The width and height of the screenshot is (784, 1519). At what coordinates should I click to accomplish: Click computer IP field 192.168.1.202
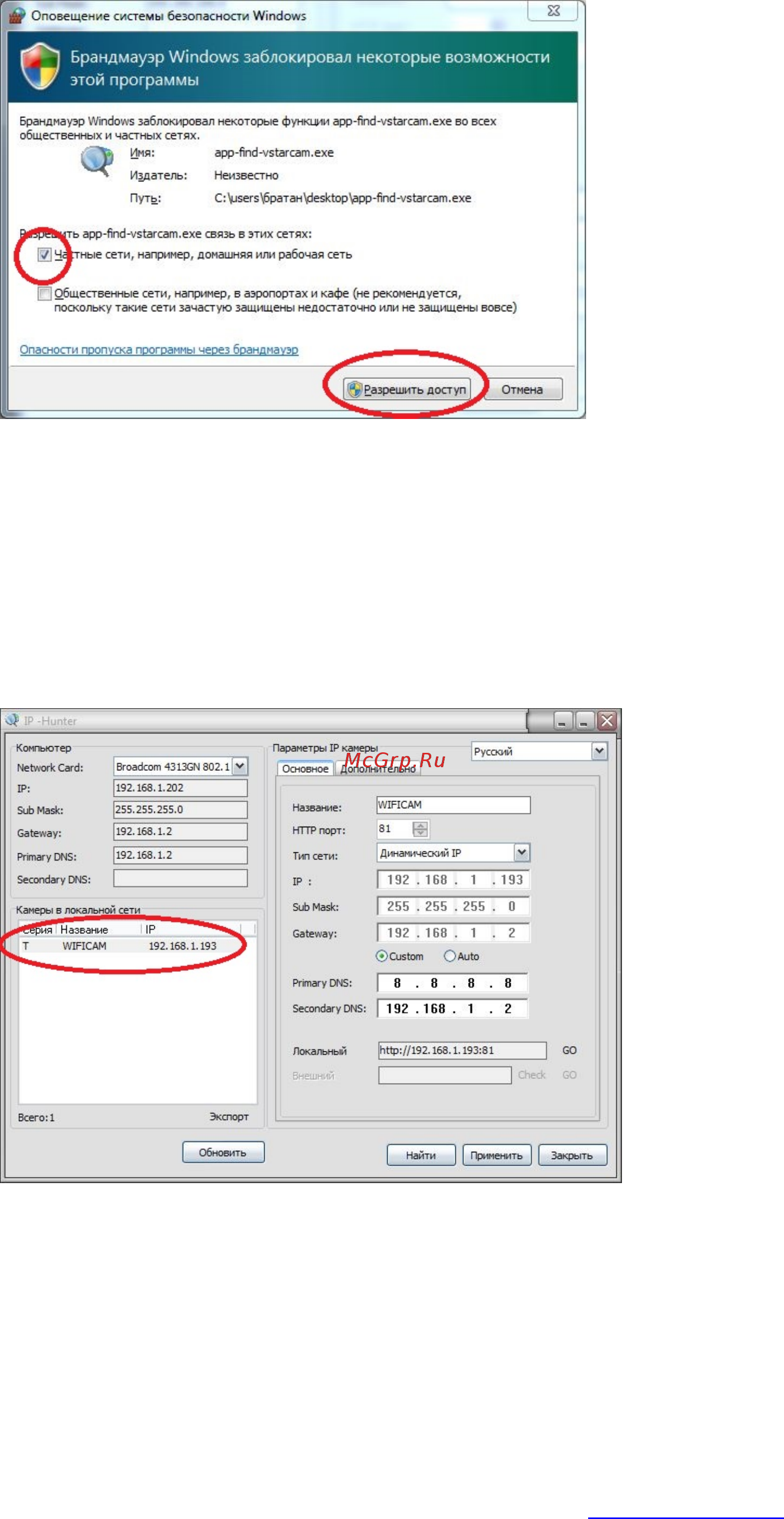pos(180,788)
